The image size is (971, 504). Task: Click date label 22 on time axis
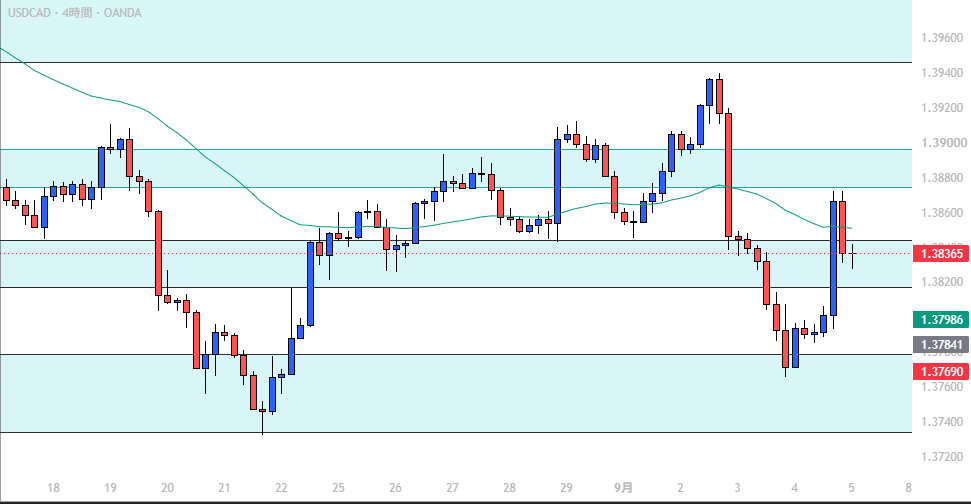[x=281, y=488]
